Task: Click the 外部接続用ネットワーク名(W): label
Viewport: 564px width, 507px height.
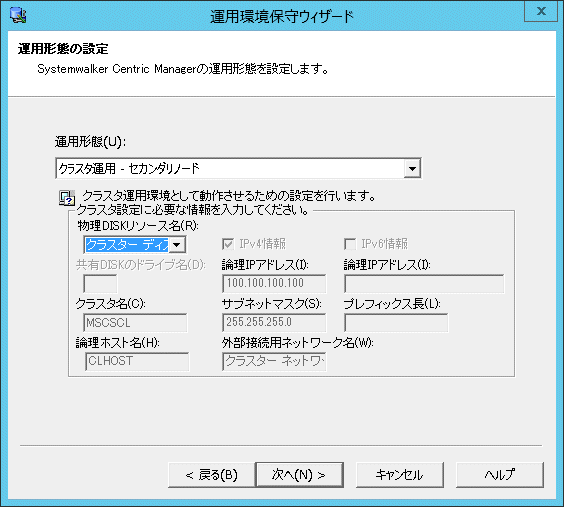Action: coord(297,343)
